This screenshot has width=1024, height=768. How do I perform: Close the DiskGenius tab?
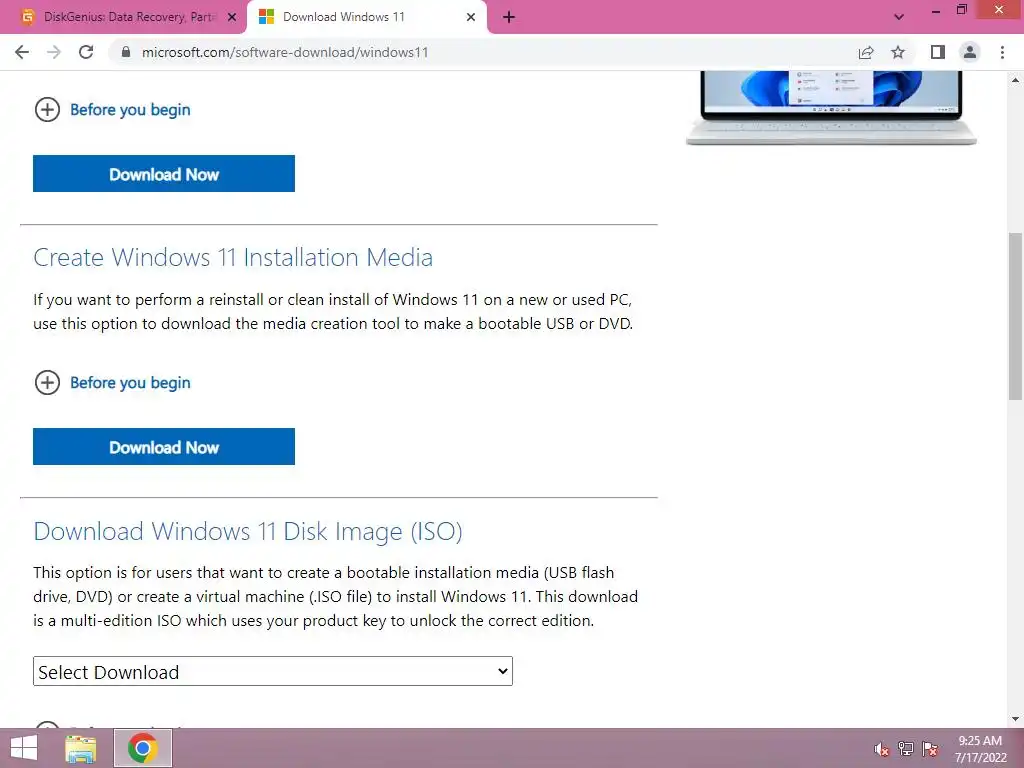pyautogui.click(x=232, y=18)
